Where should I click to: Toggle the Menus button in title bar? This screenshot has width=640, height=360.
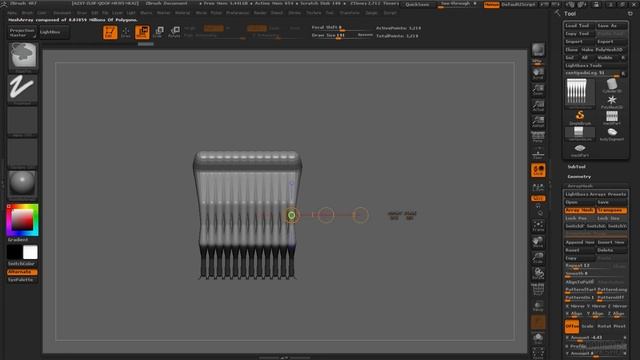point(491,4)
